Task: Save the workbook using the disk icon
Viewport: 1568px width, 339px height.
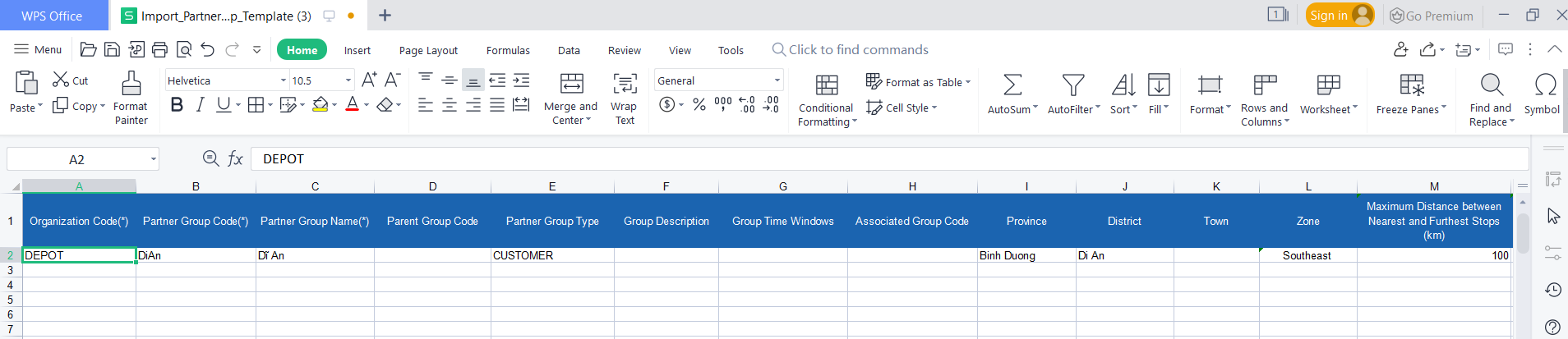Action: 113,50
